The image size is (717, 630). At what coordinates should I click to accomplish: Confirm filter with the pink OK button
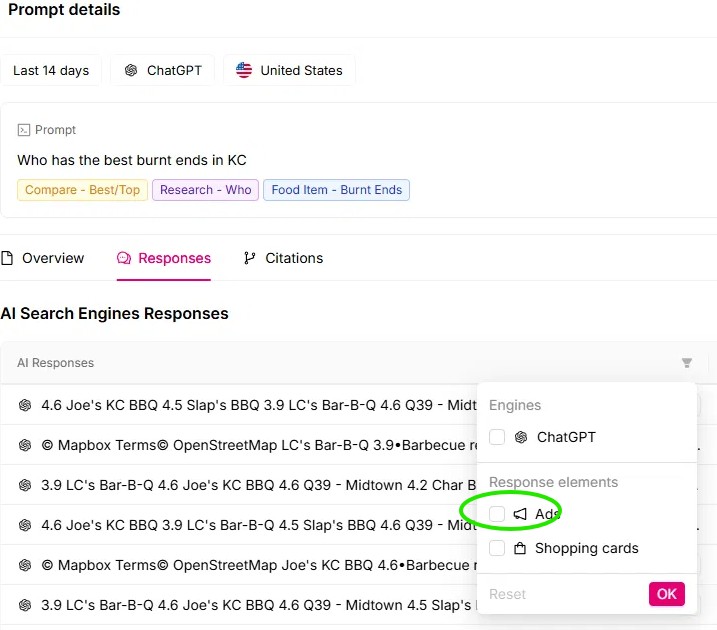coord(666,594)
